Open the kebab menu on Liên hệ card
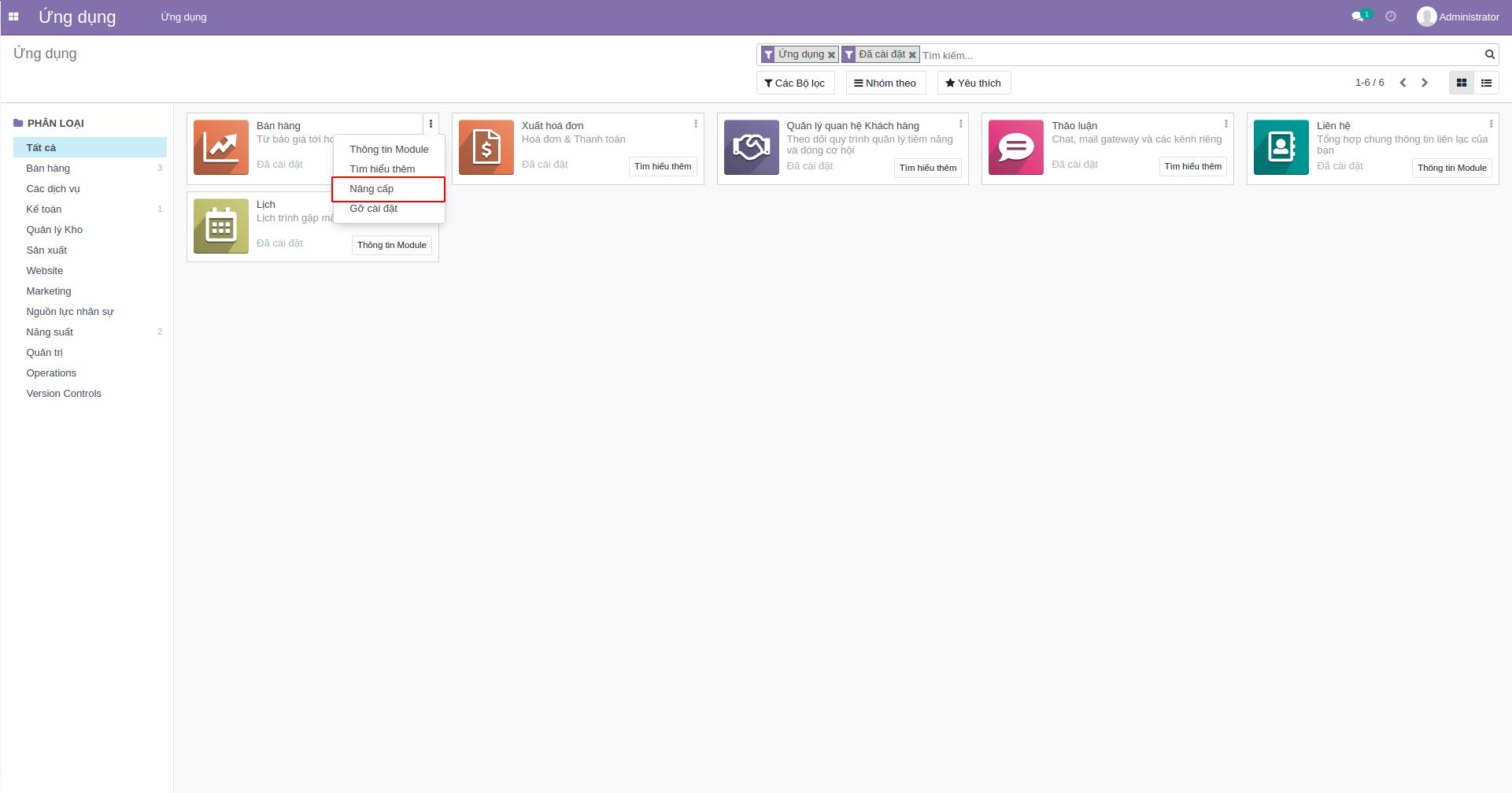 click(1492, 124)
